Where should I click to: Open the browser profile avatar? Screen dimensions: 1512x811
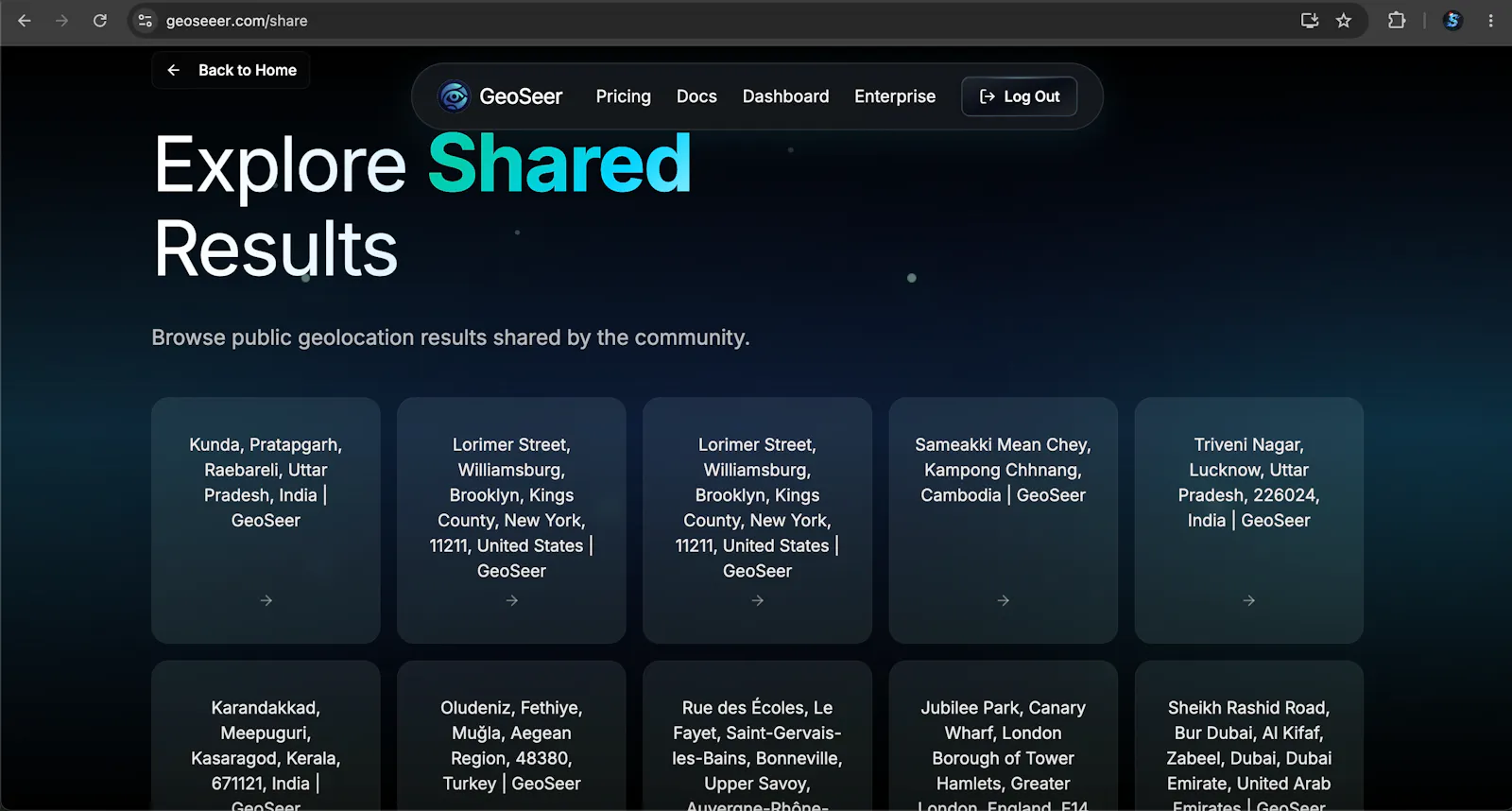[1453, 21]
